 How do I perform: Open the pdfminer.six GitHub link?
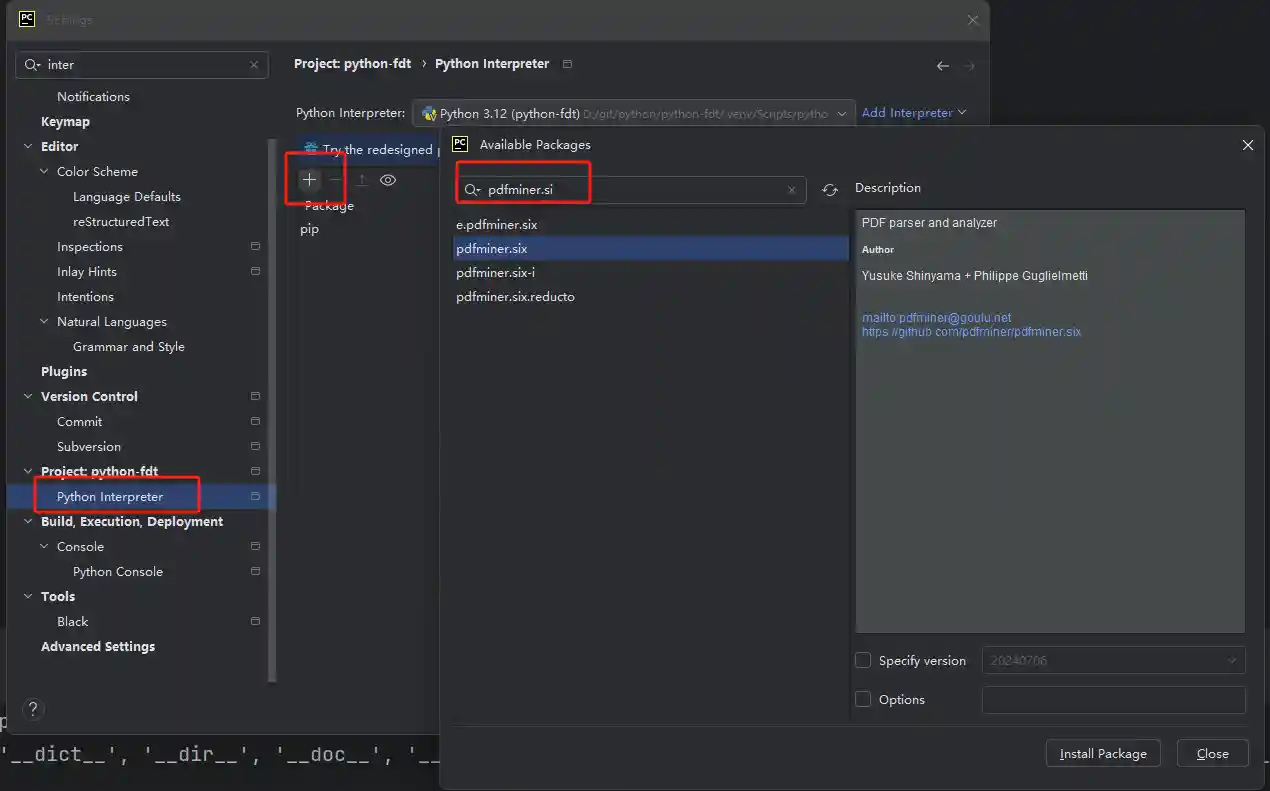[x=971, y=332]
